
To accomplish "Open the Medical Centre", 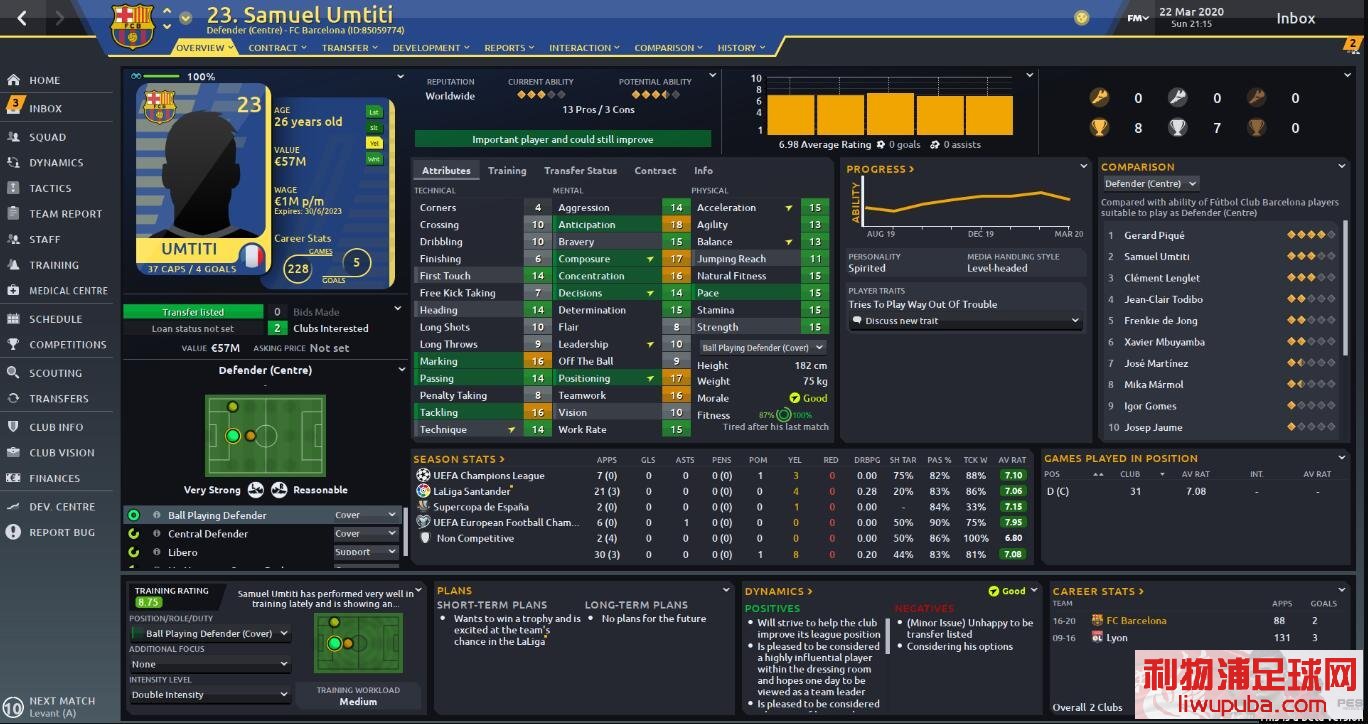I will 68,290.
